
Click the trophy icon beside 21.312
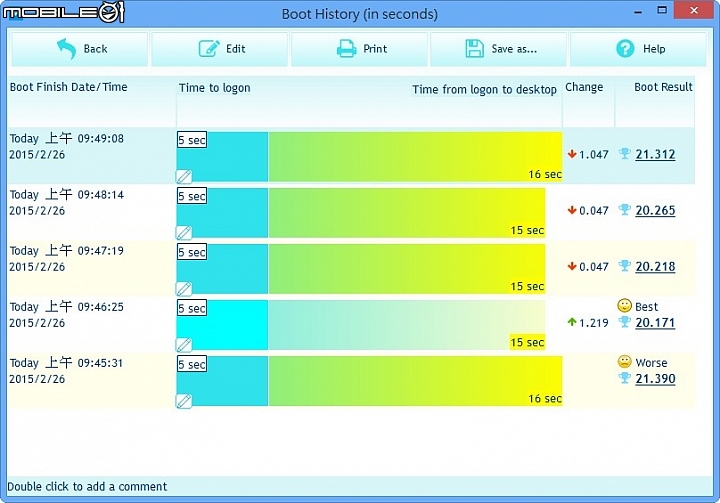[x=624, y=153]
